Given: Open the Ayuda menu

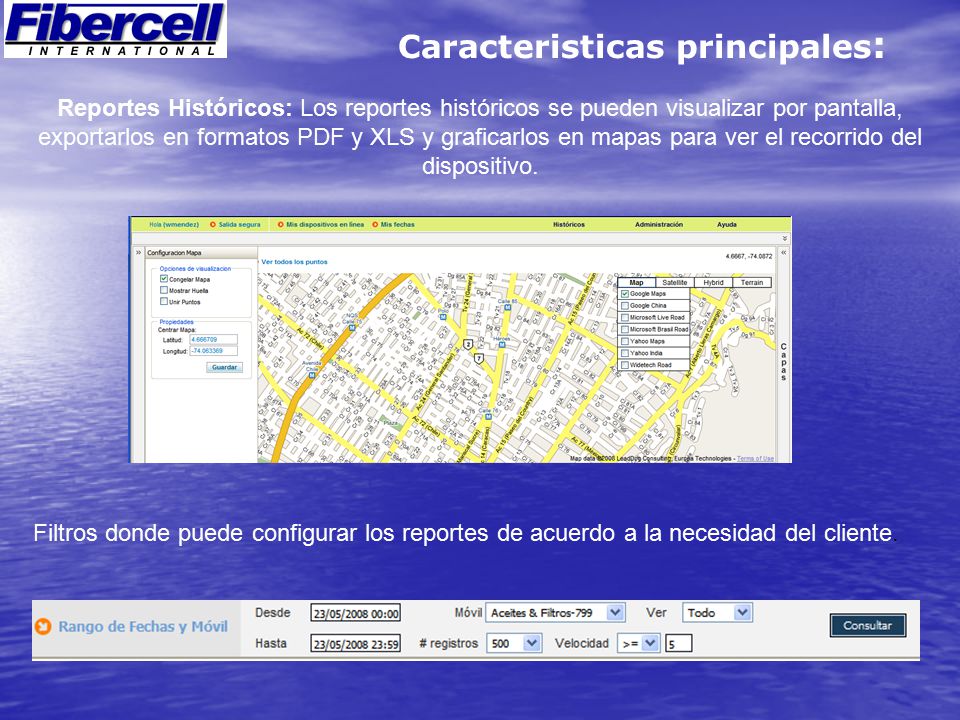Looking at the screenshot, I should (727, 225).
